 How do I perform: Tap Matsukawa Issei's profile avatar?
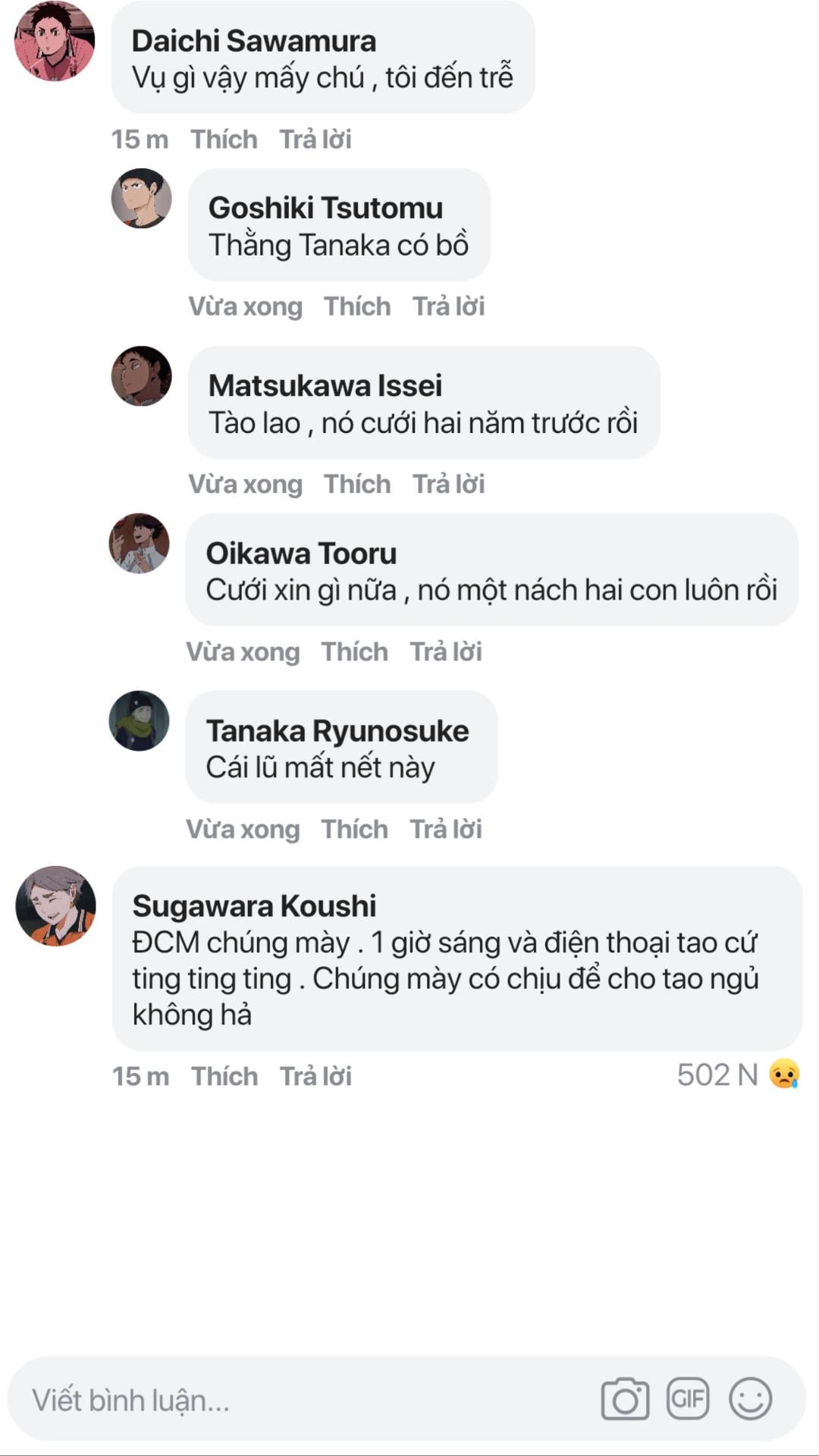141,376
